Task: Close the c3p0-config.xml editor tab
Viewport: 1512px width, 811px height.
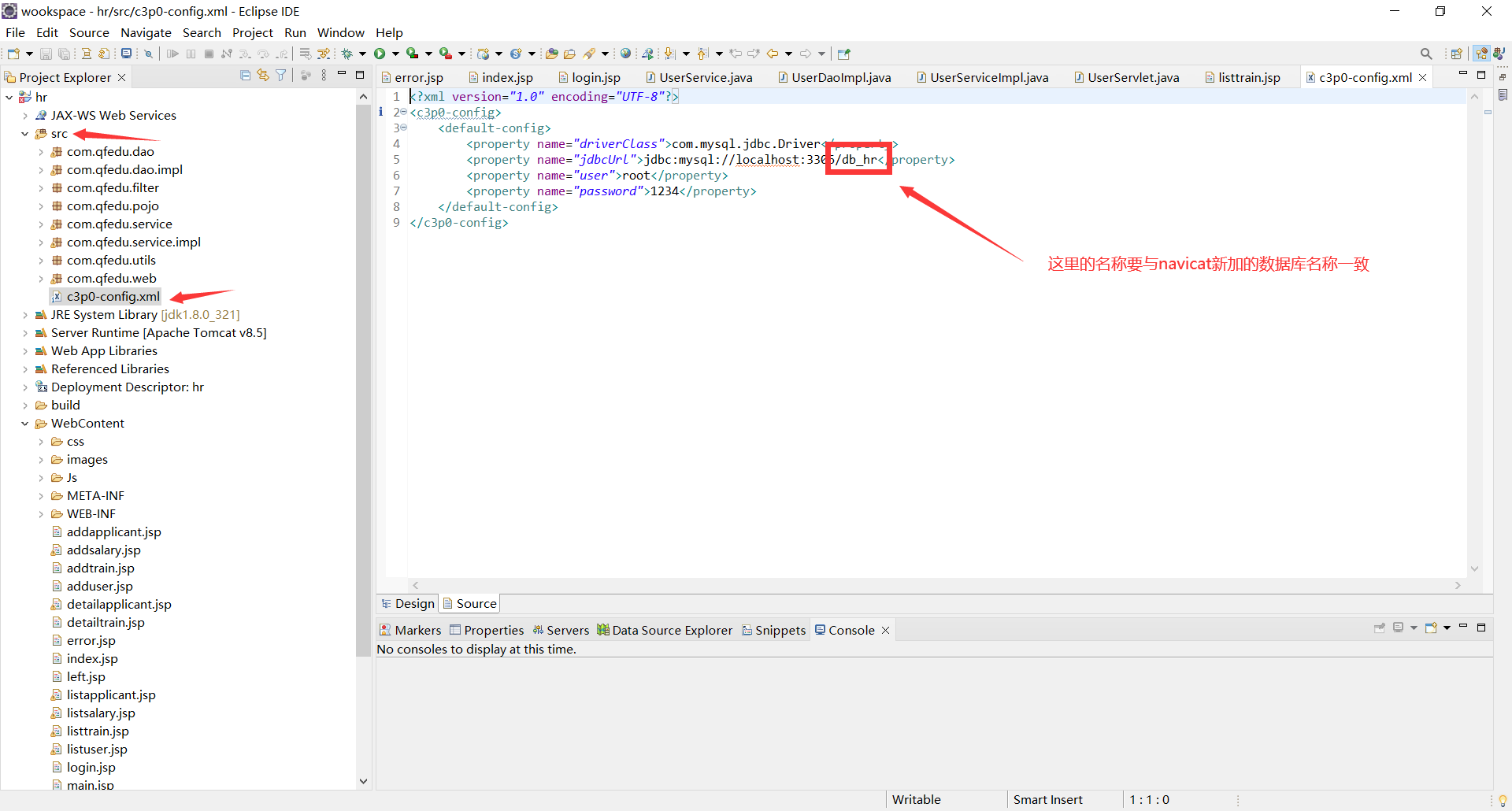Action: point(1423,77)
